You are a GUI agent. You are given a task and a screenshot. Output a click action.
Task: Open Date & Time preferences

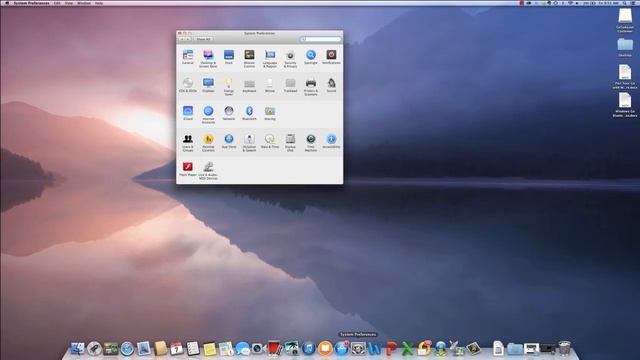[x=270, y=141]
